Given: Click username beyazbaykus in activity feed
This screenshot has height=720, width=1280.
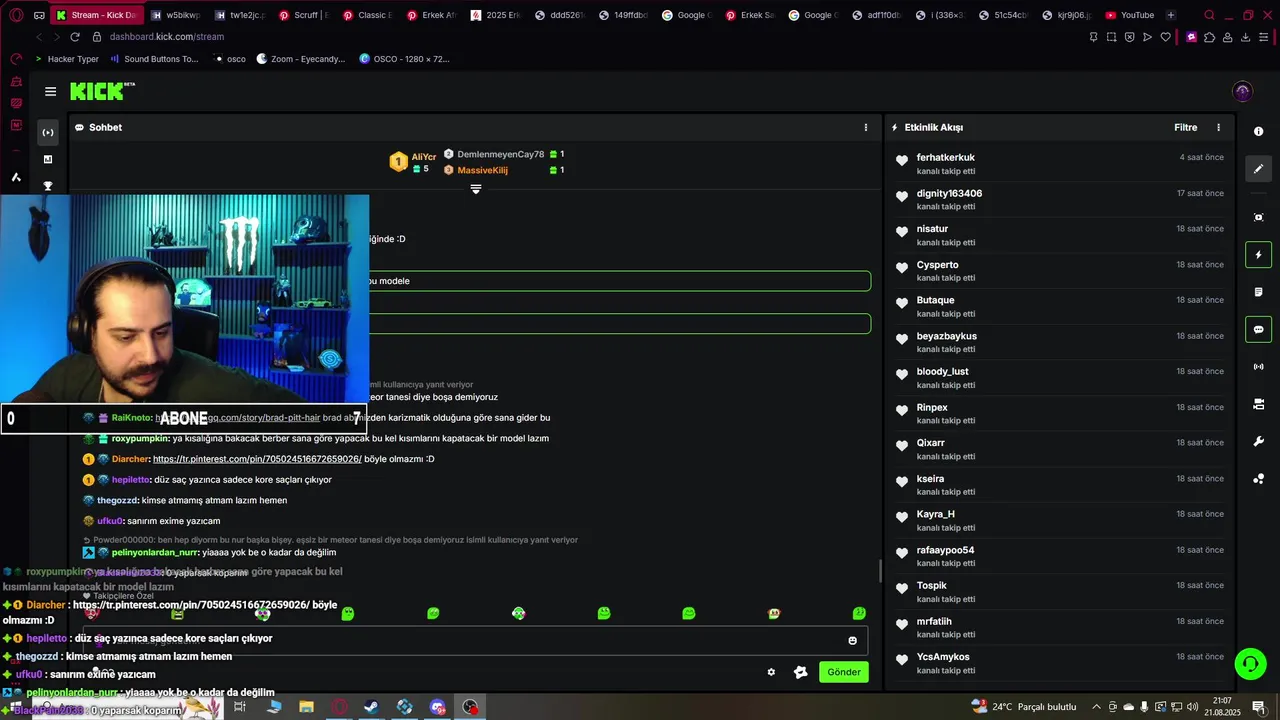Looking at the screenshot, I should coord(946,336).
